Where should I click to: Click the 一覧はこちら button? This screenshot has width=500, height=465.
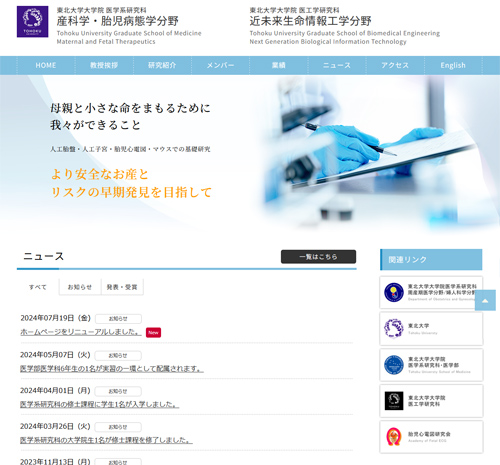coord(318,257)
